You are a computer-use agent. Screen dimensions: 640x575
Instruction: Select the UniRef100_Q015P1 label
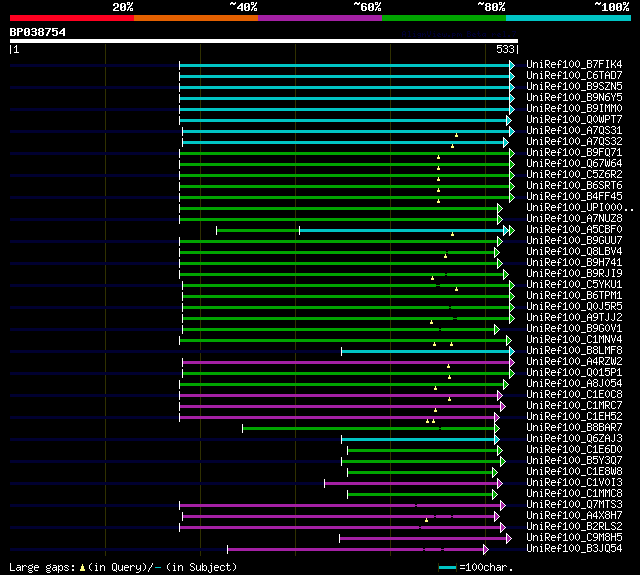574,373
